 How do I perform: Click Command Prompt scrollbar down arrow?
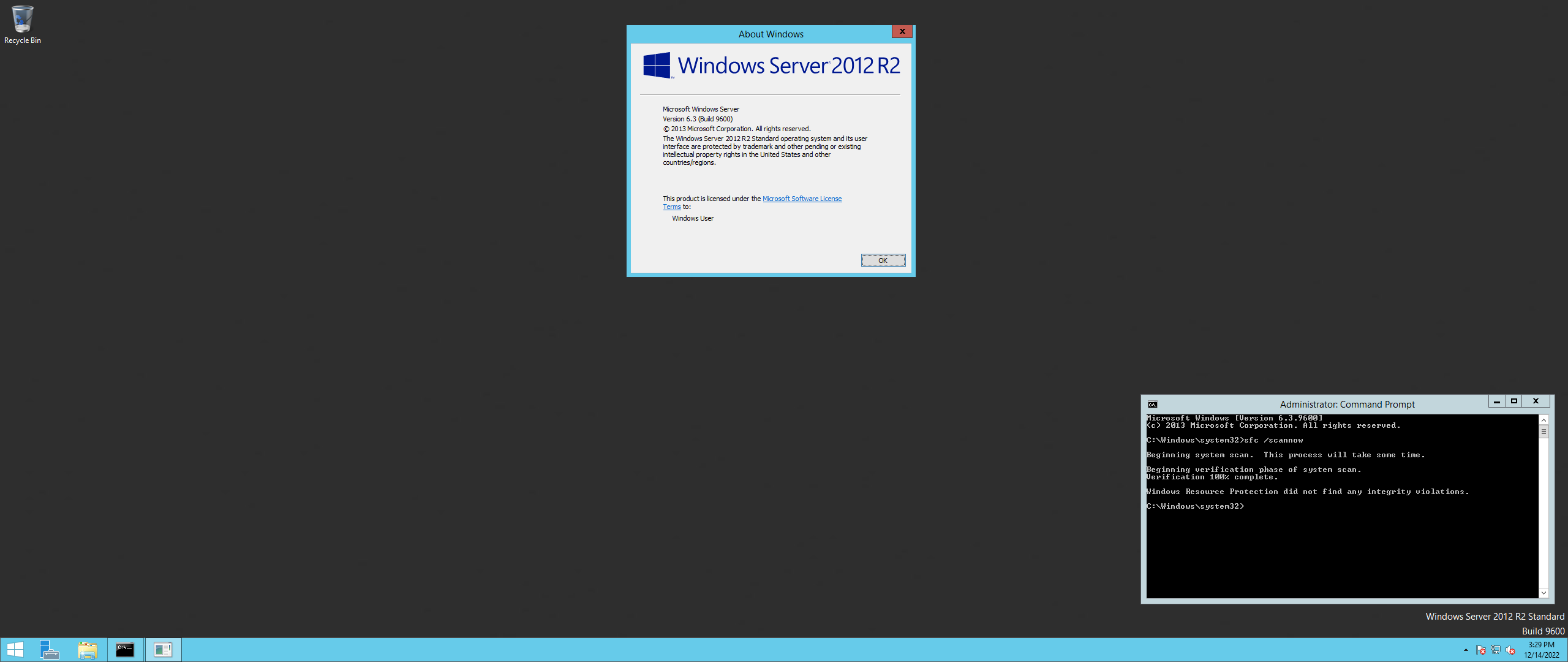click(x=1544, y=593)
